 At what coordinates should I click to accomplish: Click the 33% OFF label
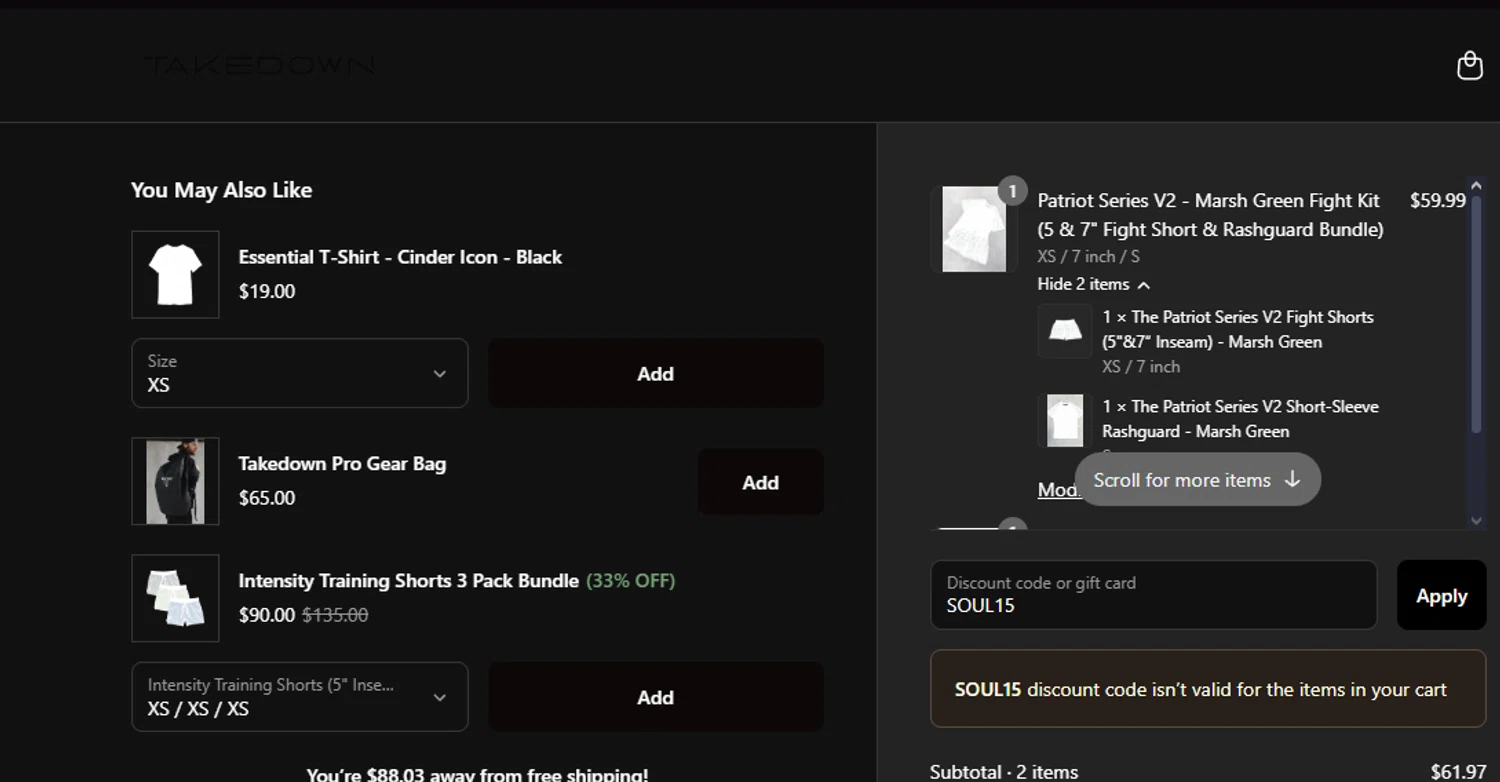pos(631,581)
